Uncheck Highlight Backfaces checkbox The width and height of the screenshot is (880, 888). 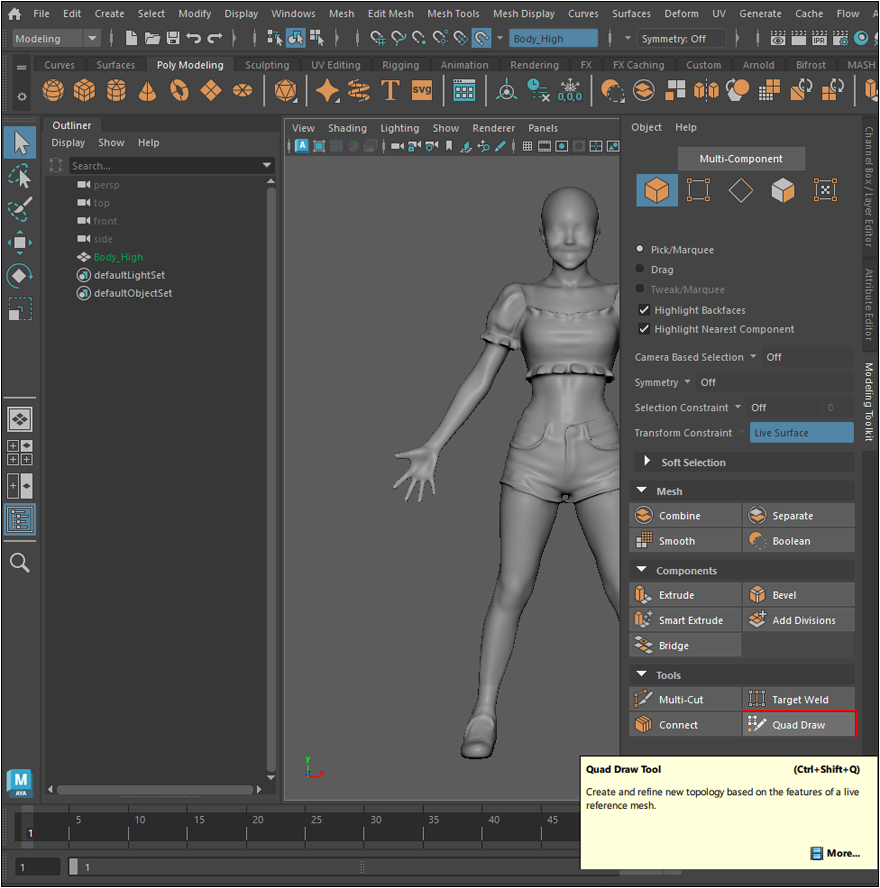(644, 310)
